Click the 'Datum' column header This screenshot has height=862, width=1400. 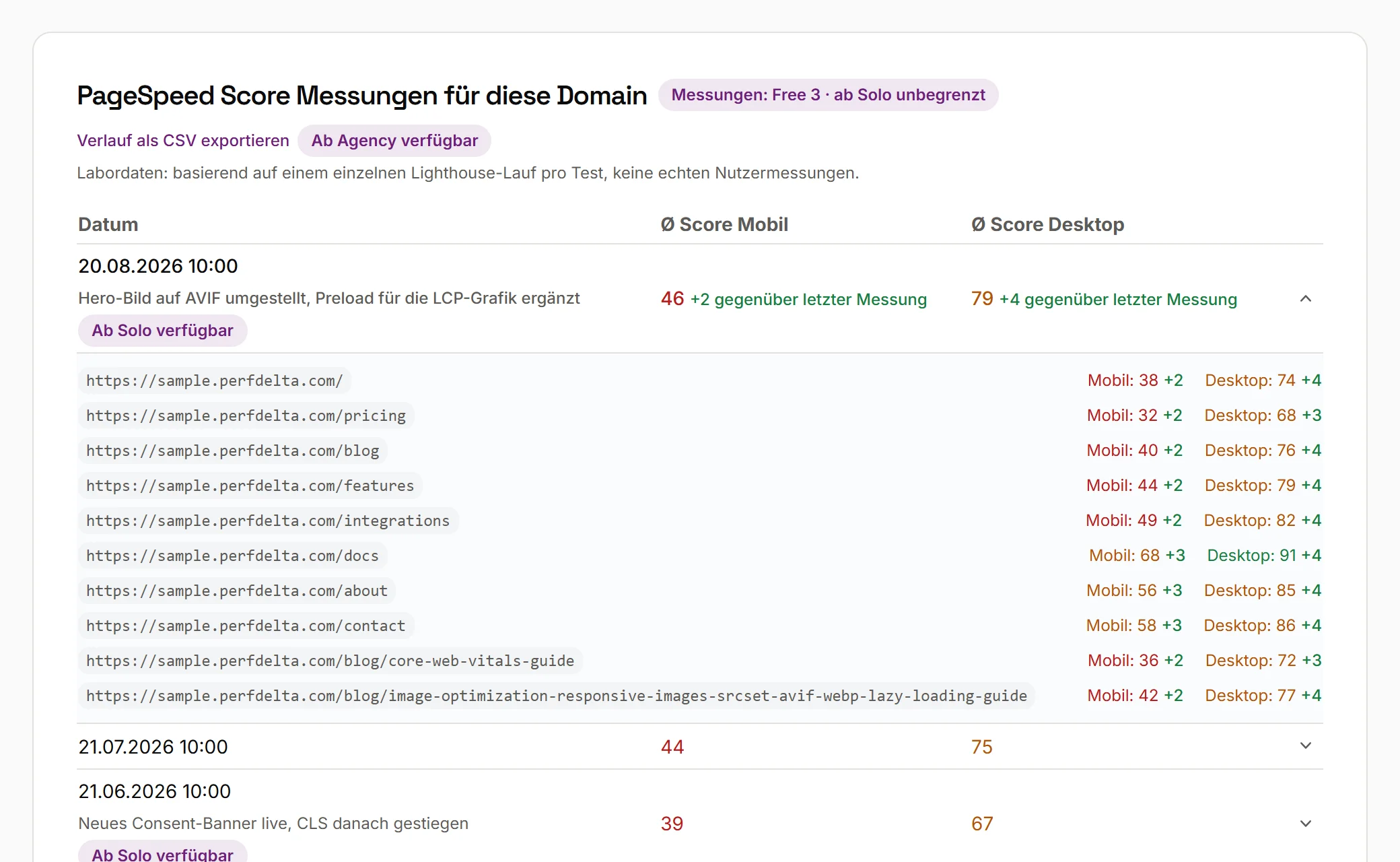coord(108,224)
